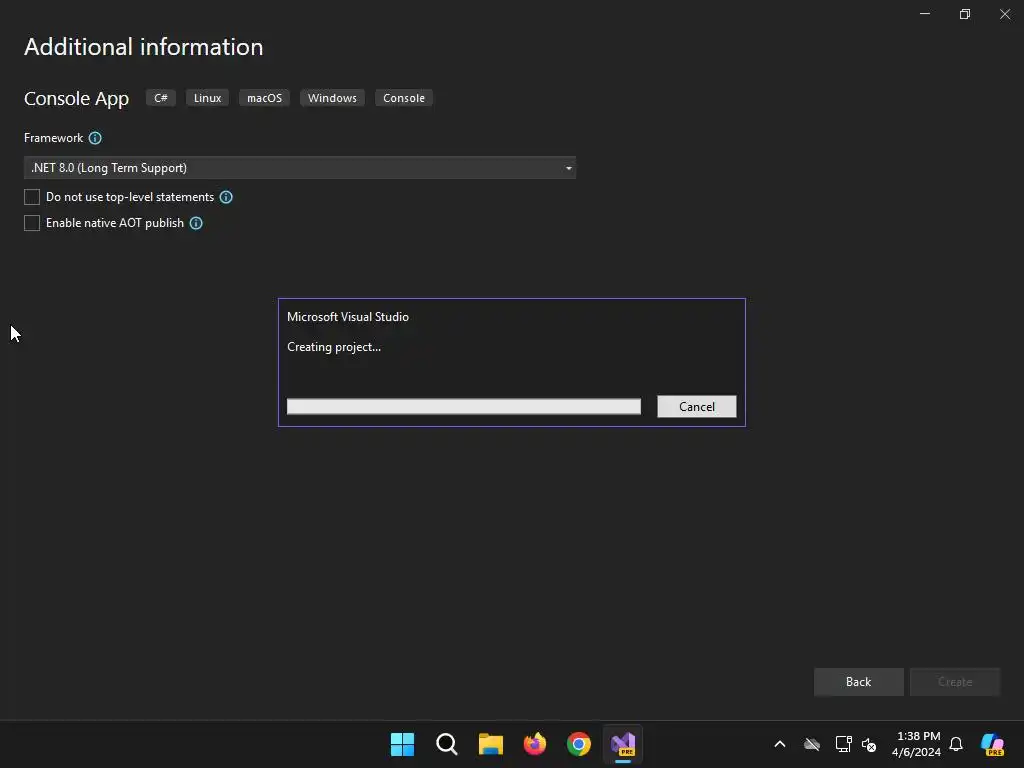This screenshot has width=1024, height=768.
Task: Open the Windows Start menu
Action: tap(402, 744)
